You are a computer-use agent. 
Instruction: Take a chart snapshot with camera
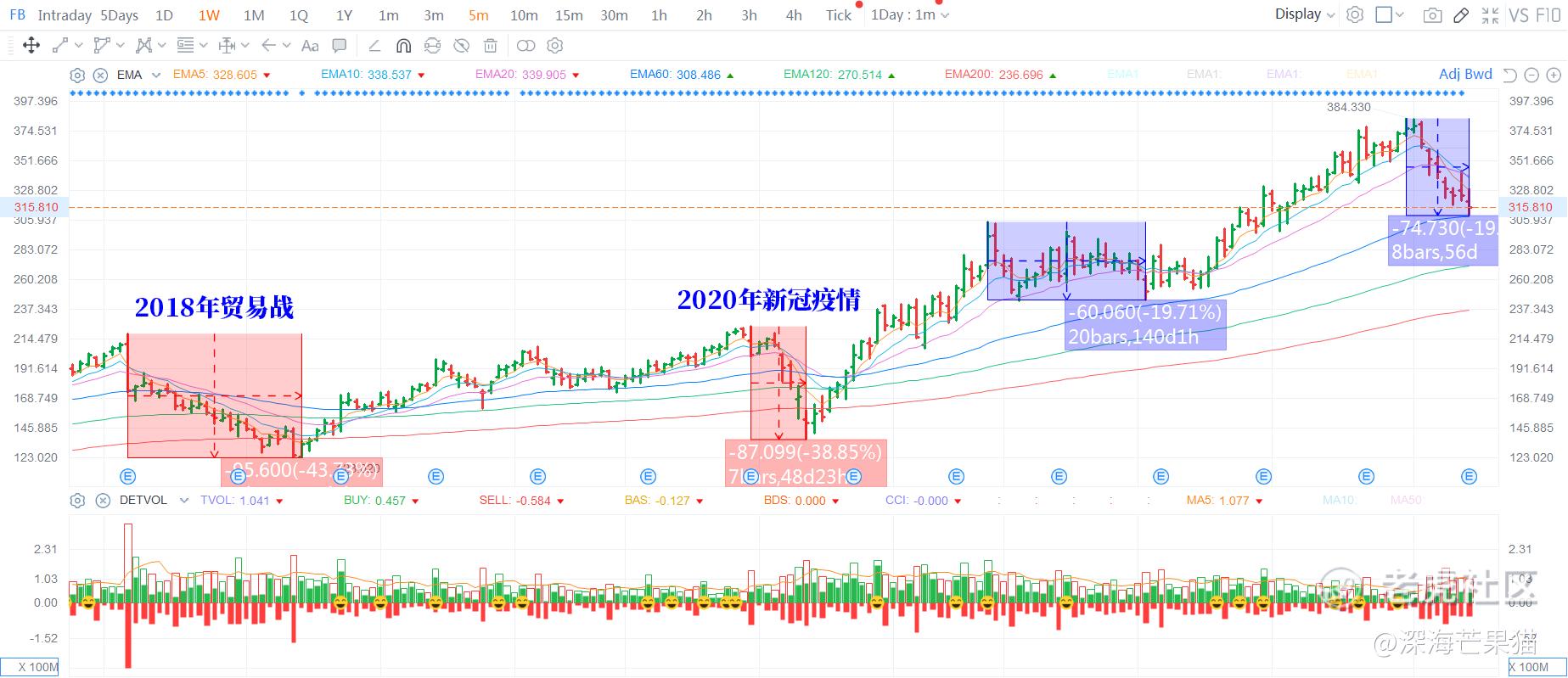1432,15
